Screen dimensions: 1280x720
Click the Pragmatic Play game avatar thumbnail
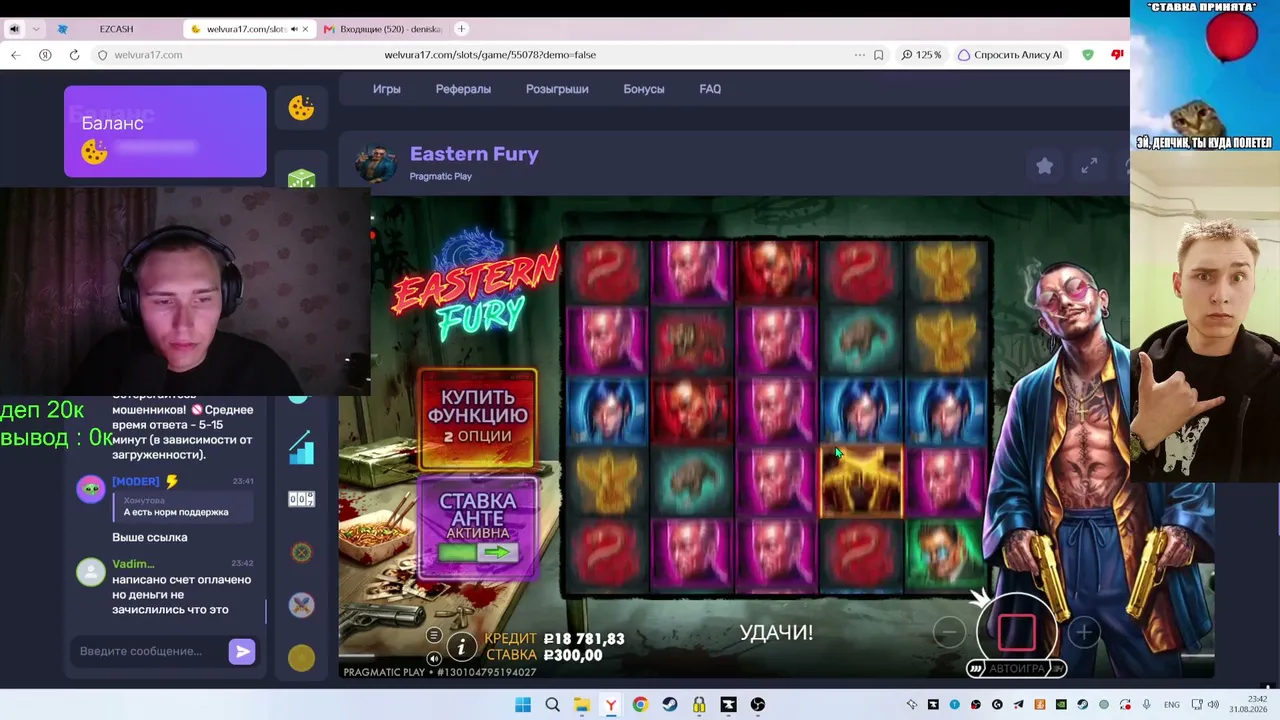pos(376,165)
